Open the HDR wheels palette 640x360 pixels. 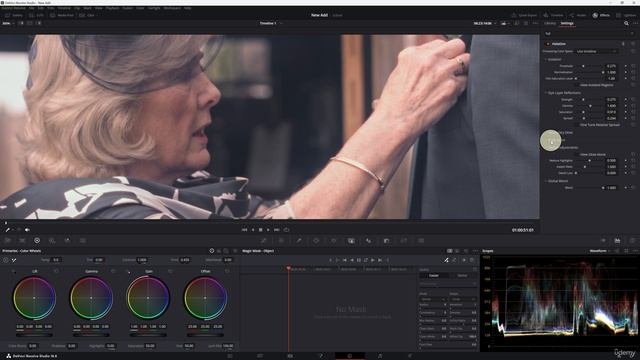pyautogui.click(x=52, y=240)
